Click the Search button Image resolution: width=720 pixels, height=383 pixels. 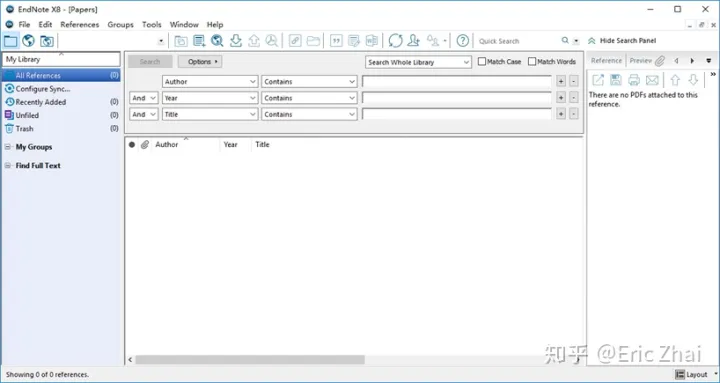click(x=150, y=62)
